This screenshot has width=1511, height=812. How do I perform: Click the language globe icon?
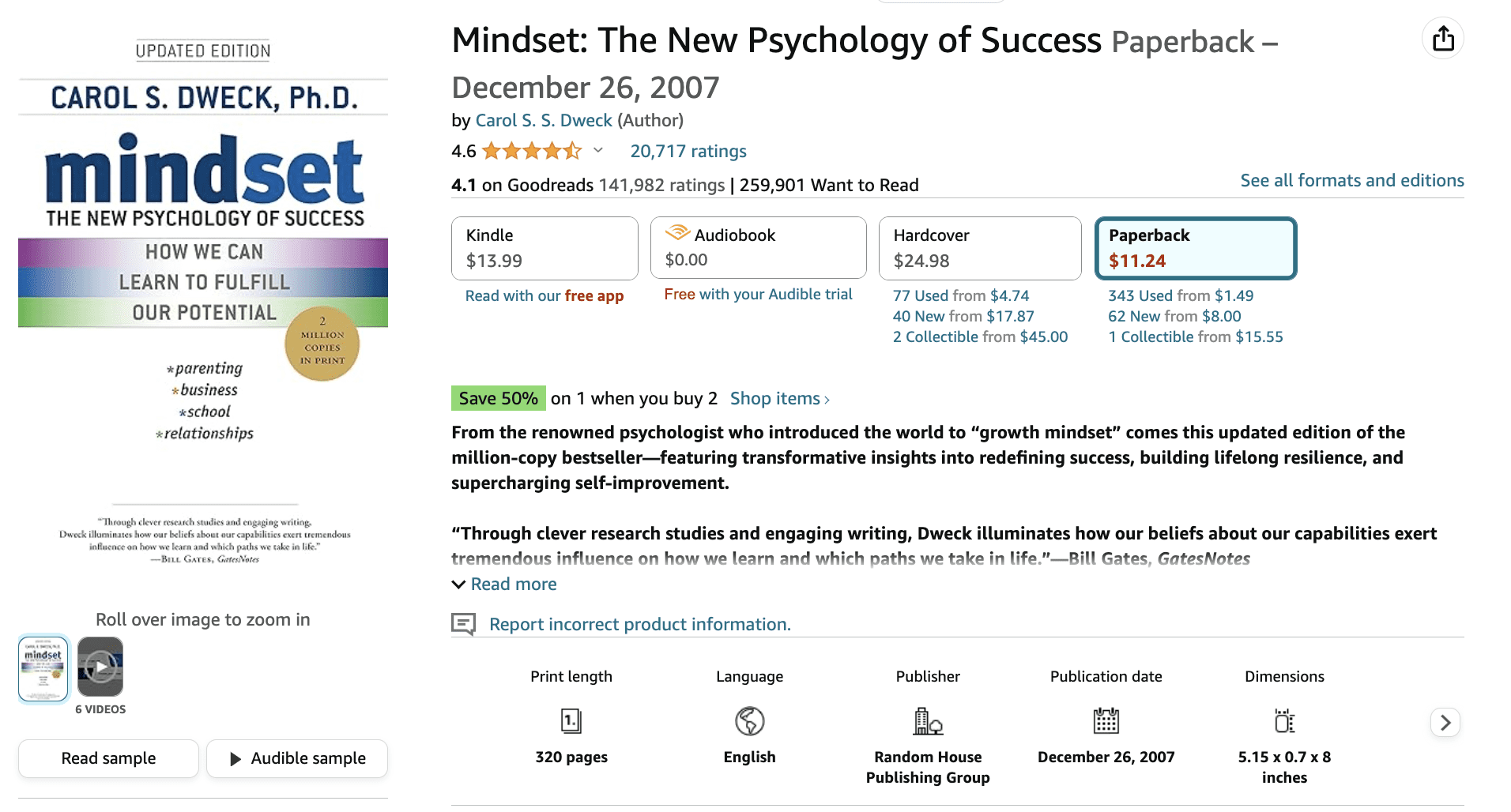pos(749,720)
